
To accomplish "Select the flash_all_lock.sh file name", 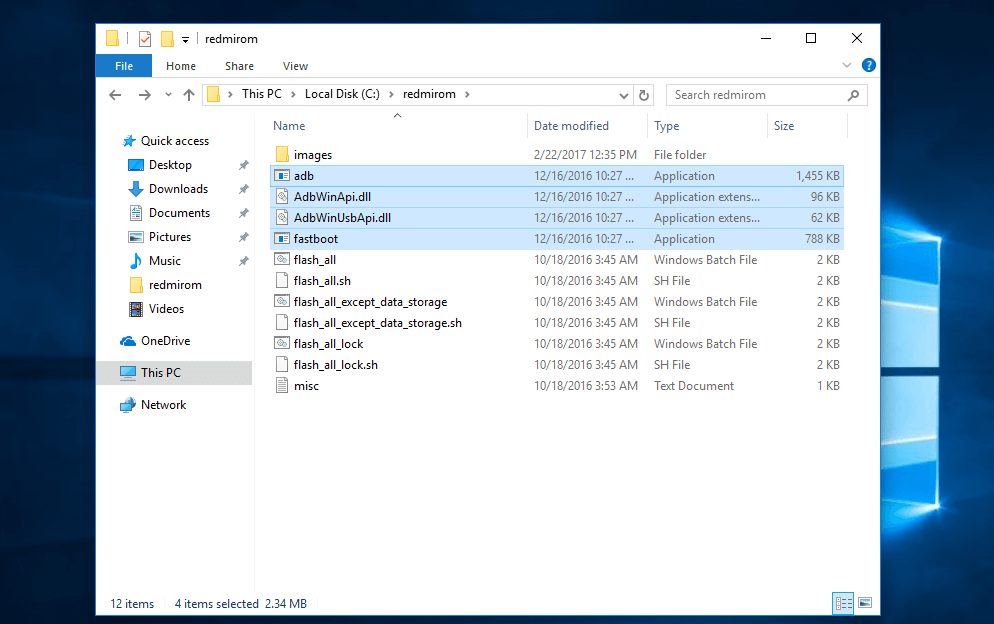I will (335, 365).
